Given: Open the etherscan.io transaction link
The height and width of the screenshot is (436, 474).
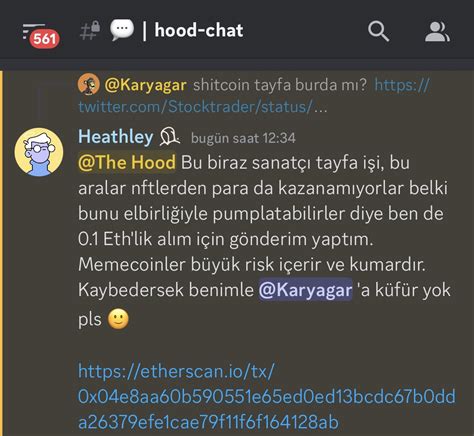Looking at the screenshot, I should [x=267, y=396].
